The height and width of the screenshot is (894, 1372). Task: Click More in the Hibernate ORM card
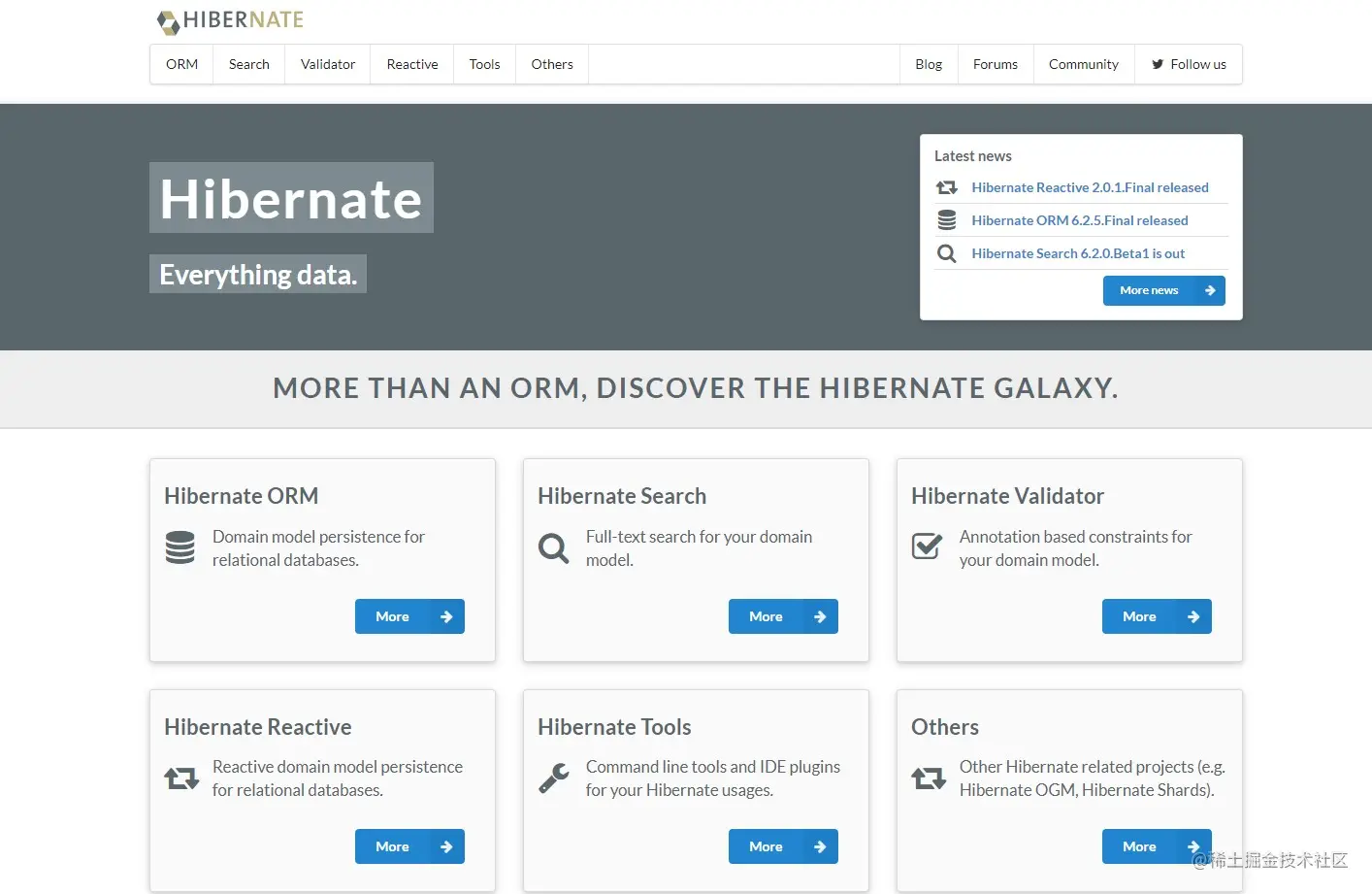pyautogui.click(x=409, y=616)
